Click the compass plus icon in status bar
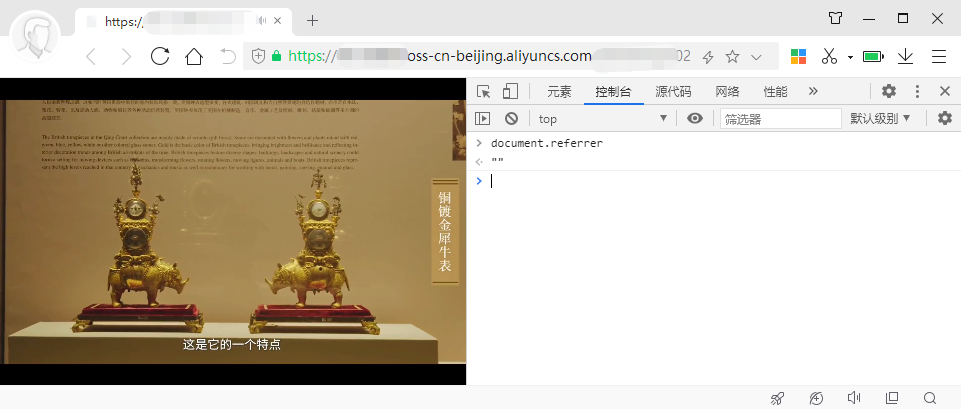 [816, 398]
